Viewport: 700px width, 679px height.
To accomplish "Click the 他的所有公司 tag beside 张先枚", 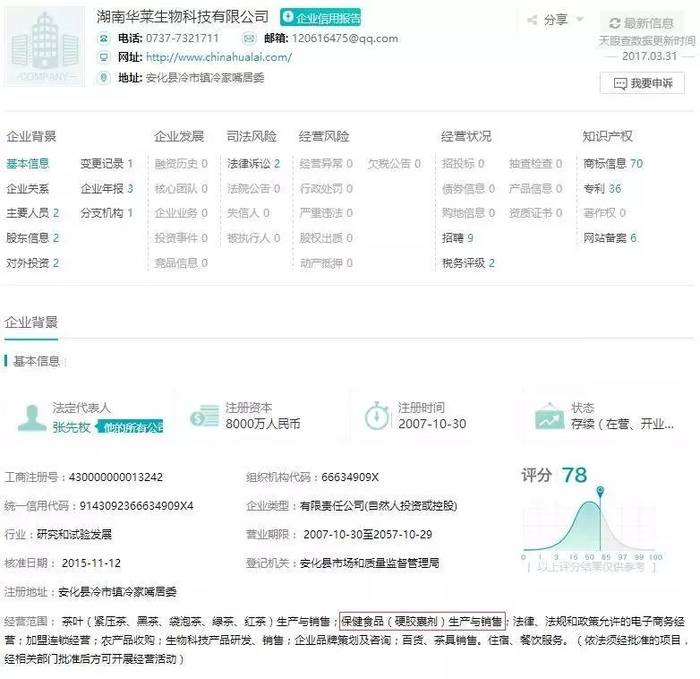I will 129,427.
